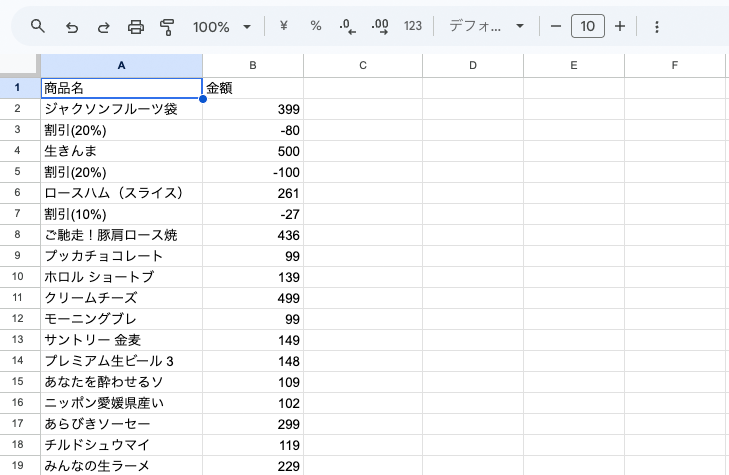
Task: Click cell with value -100
Action: tap(253, 172)
